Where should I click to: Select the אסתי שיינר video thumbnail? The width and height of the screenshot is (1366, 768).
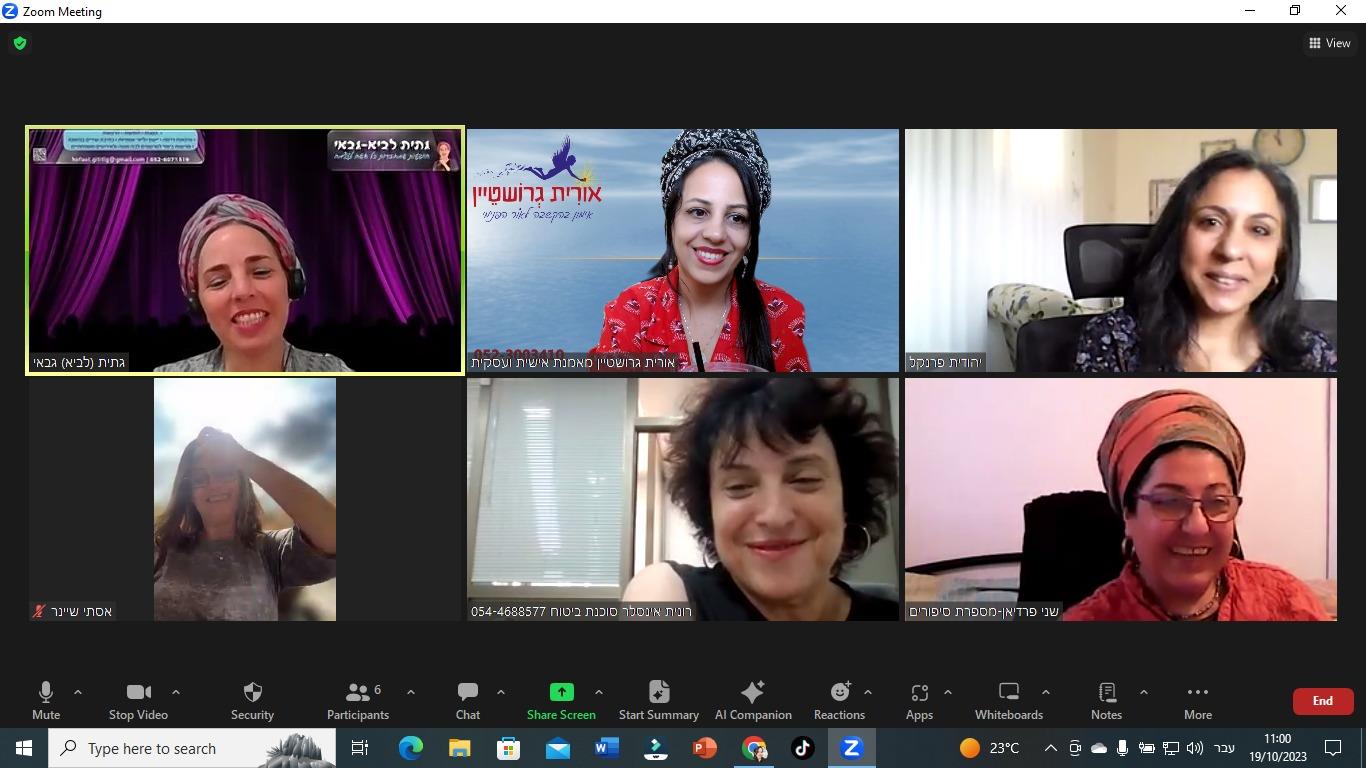245,499
